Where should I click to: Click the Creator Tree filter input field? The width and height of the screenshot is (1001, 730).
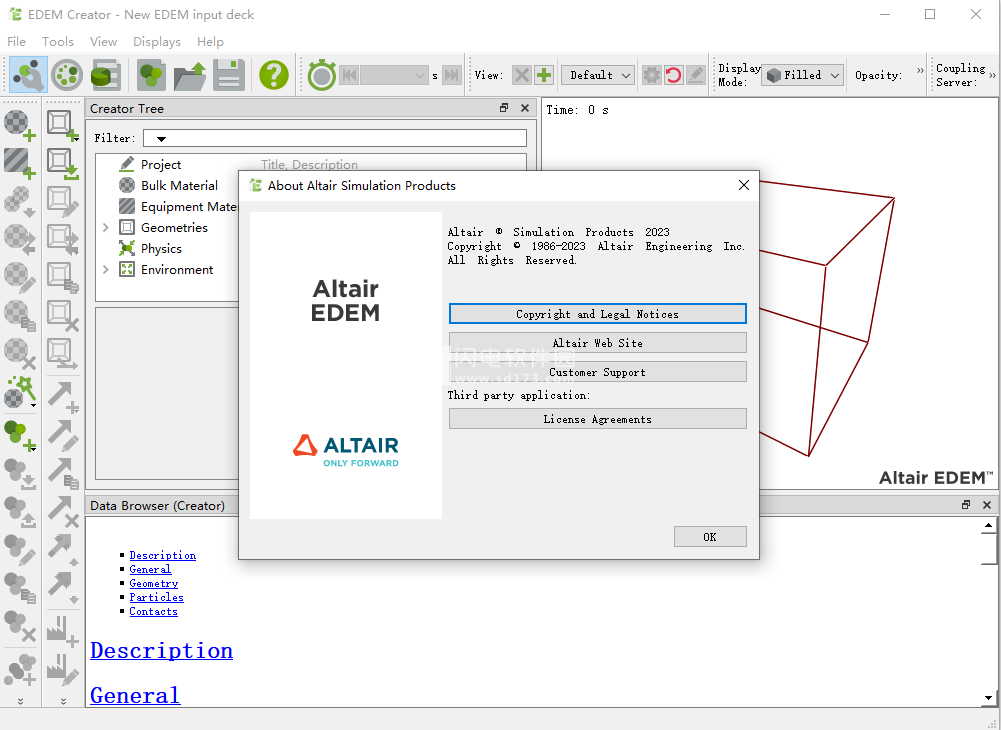(335, 138)
